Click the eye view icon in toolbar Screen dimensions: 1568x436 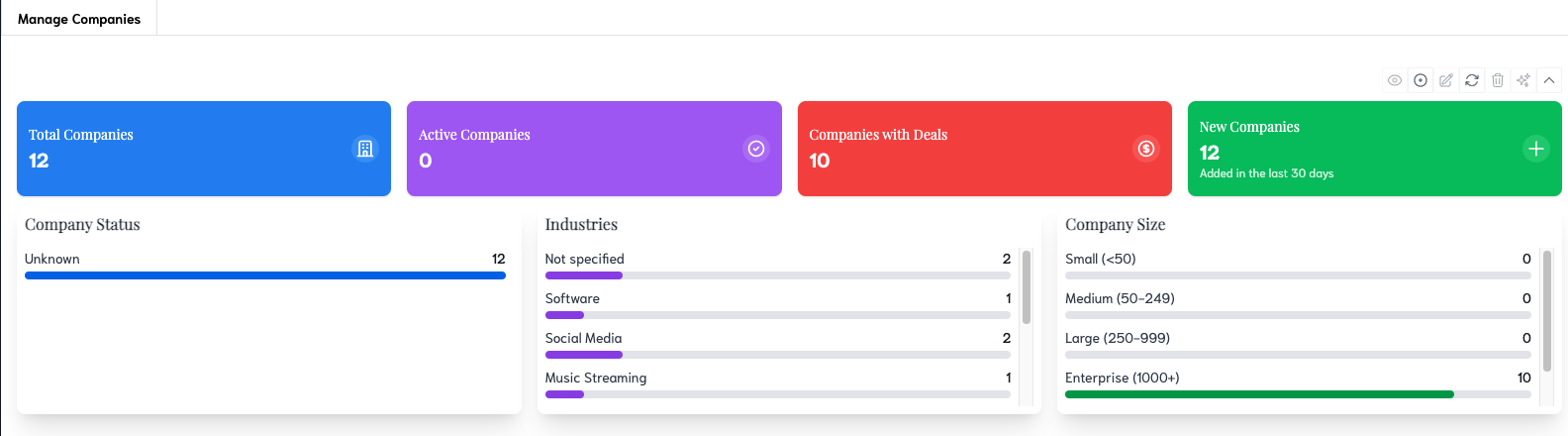1395,80
